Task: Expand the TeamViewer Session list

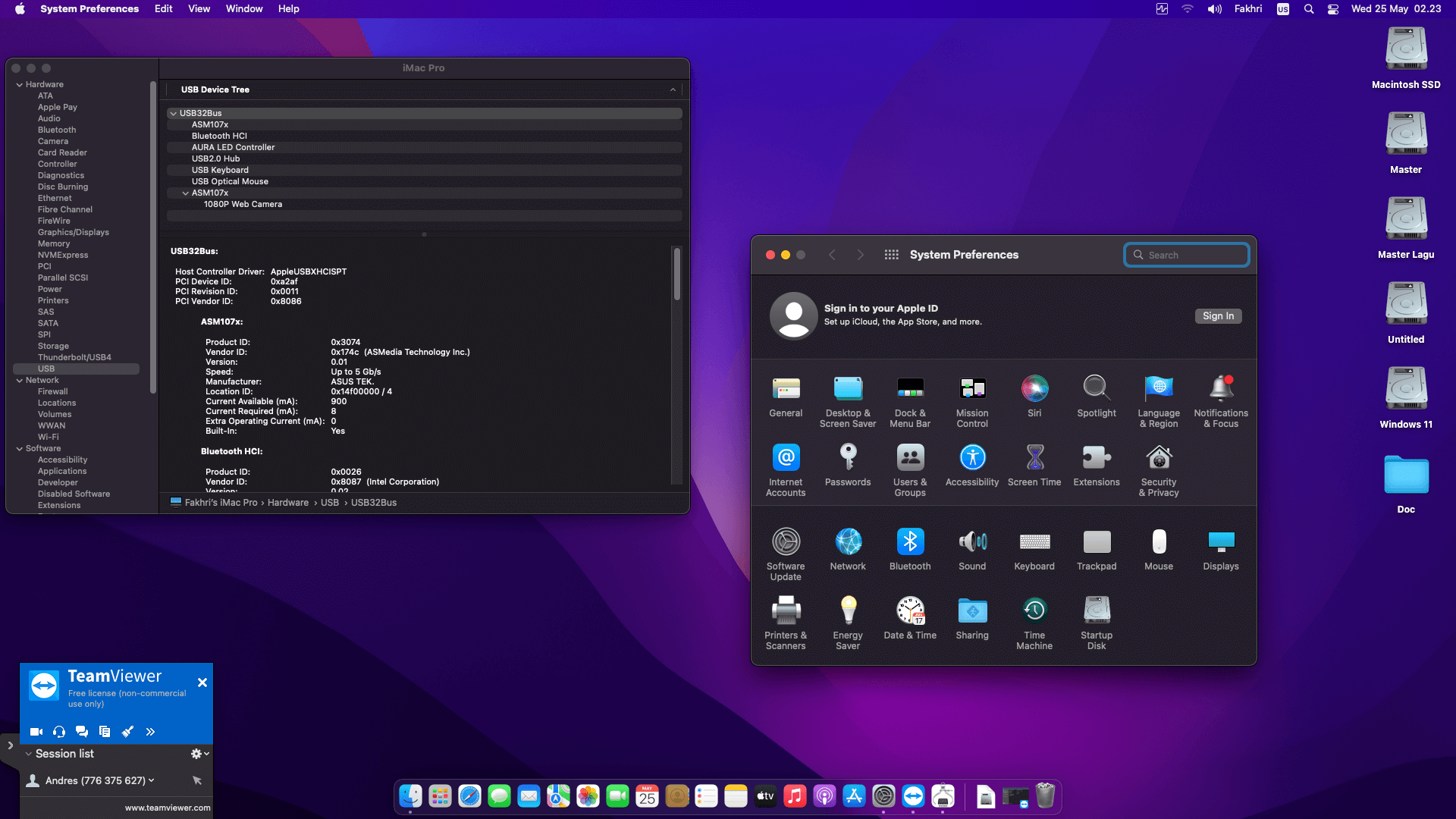Action: 29,754
